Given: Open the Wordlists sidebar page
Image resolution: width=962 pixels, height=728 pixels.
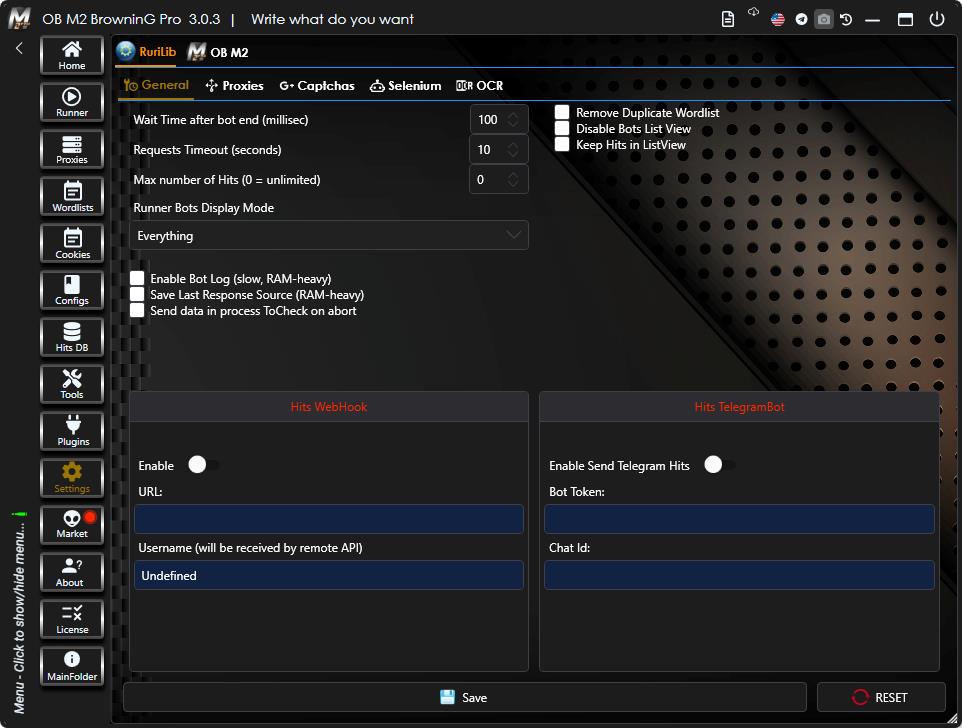Looking at the screenshot, I should click(x=72, y=196).
